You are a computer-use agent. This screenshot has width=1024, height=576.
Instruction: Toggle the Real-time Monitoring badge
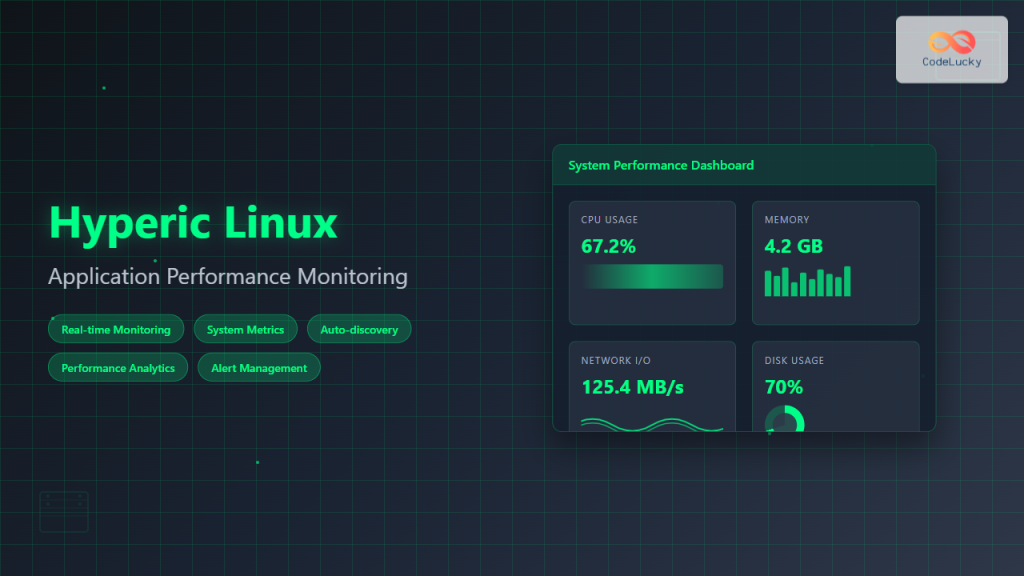pyautogui.click(x=115, y=328)
